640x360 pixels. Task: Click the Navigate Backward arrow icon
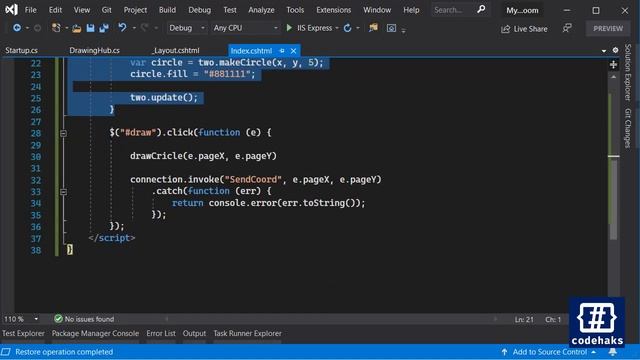17,28
